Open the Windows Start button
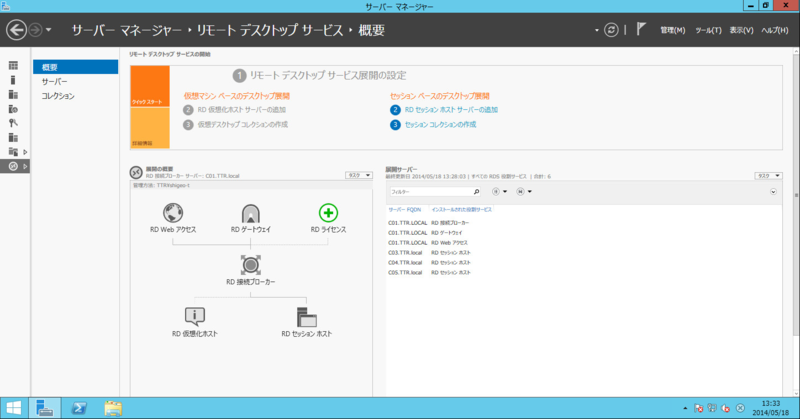800x419 pixels. 14,408
